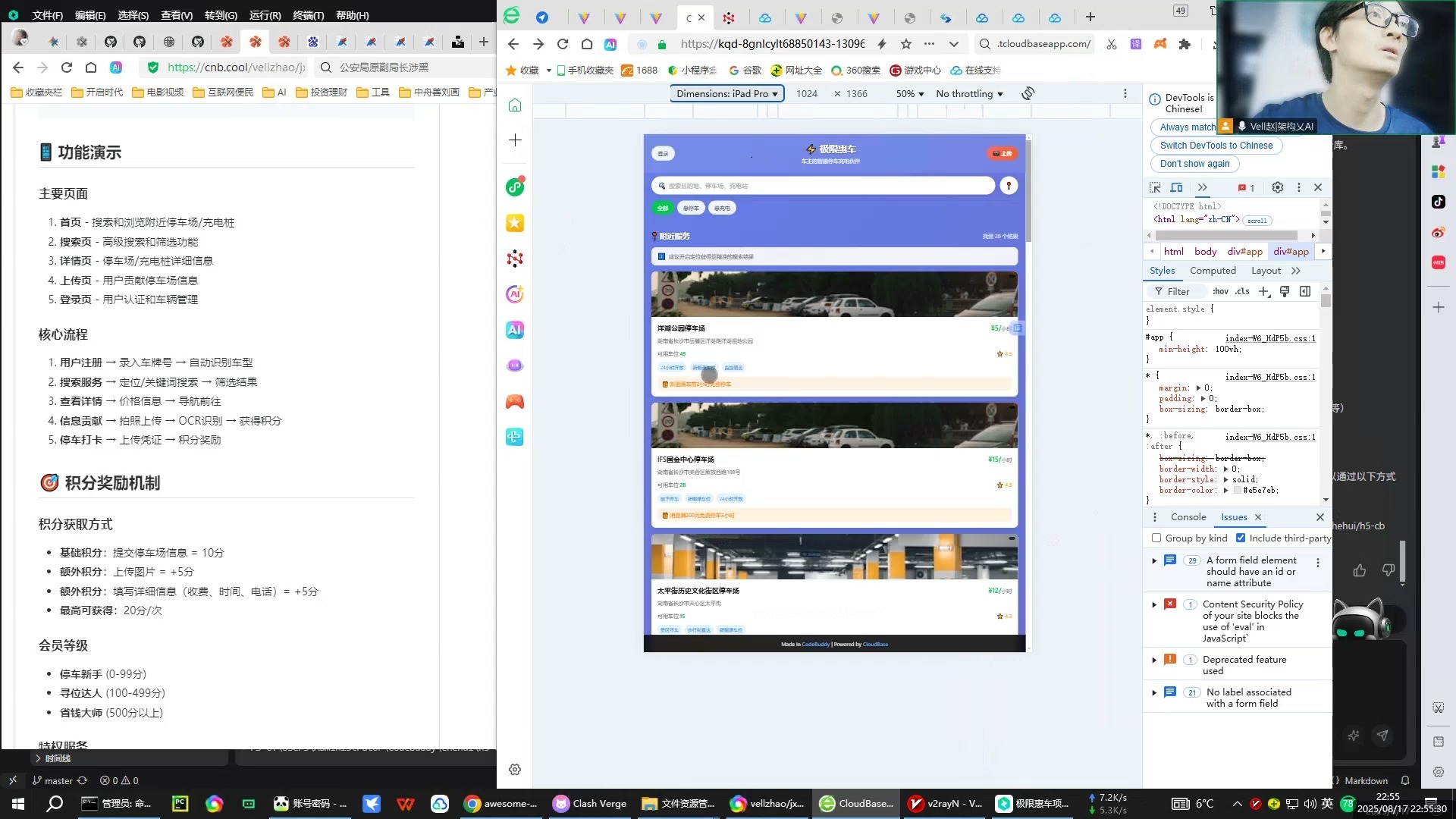Open the Dimensions: iPad Pro dropdown

click(x=726, y=93)
